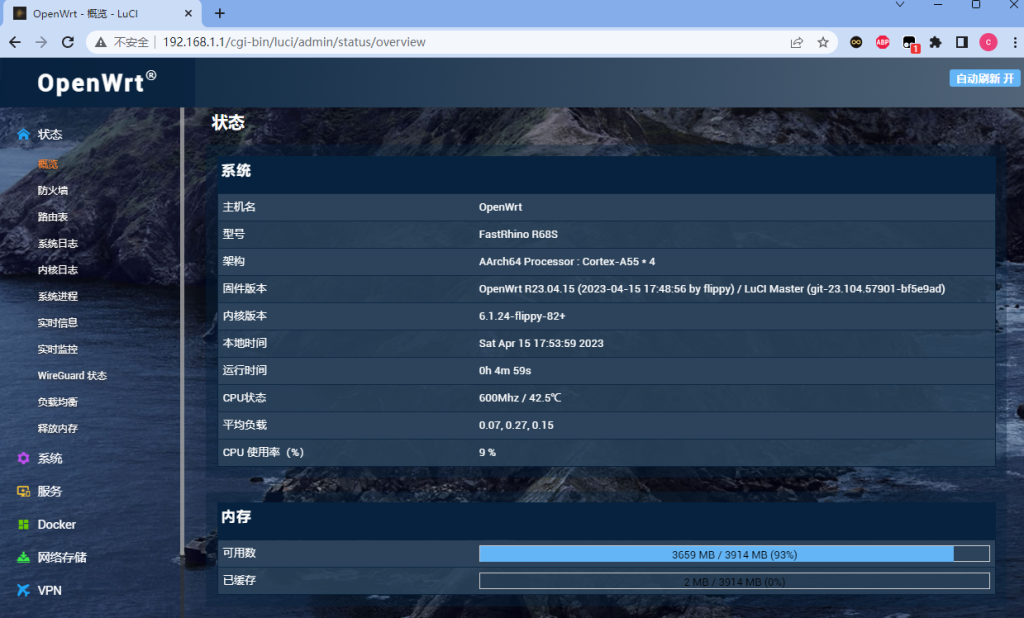Open the Chrome three-dot menu
The height and width of the screenshot is (618, 1024).
pos(1015,42)
